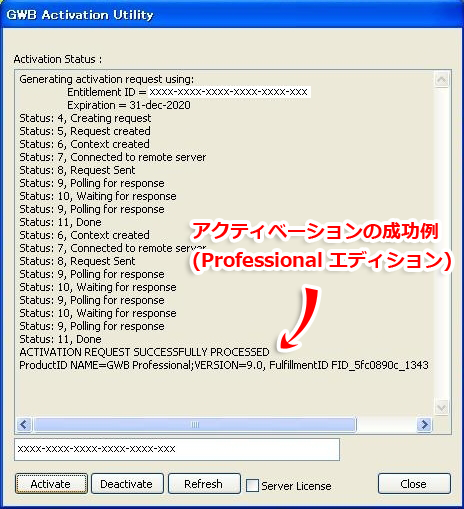Screen dimensions: 464x509
Task: Click the Generating activation request using line
Action: [x=106, y=79]
